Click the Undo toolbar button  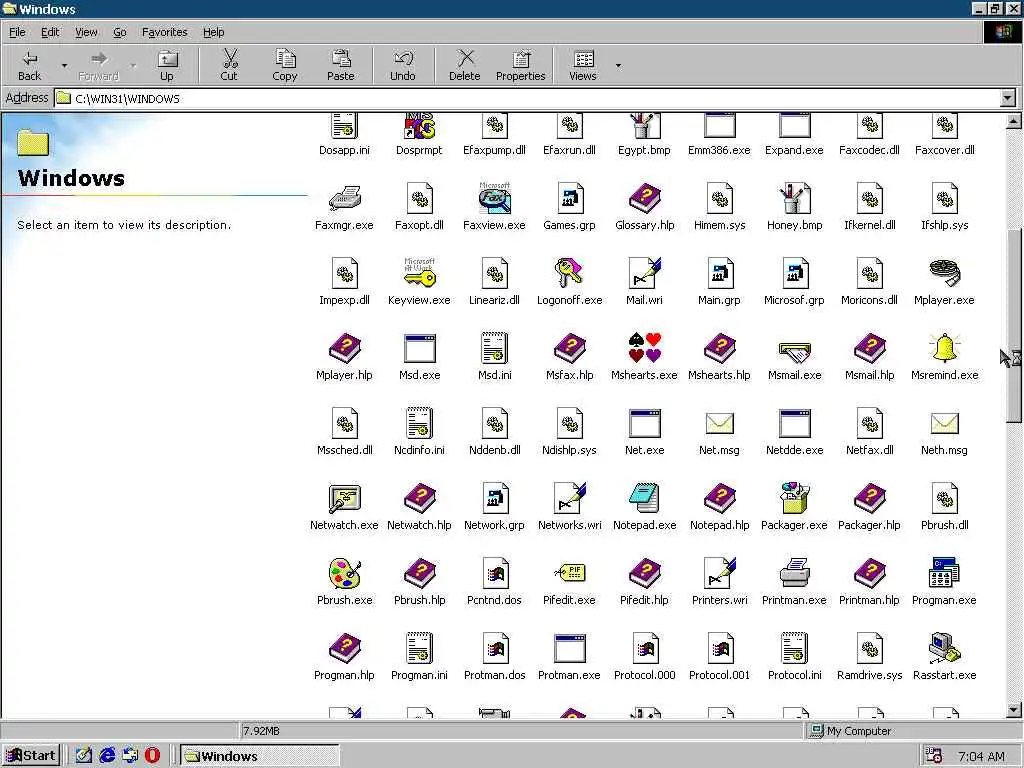coord(403,65)
